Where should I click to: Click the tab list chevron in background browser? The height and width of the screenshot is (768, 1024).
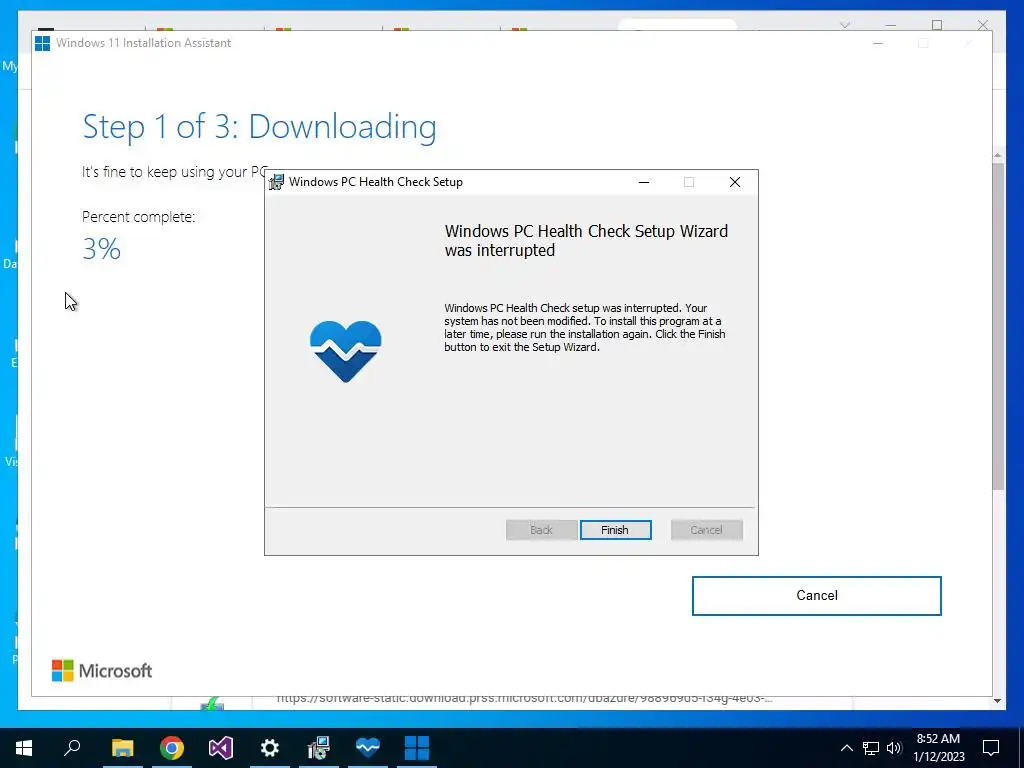click(845, 25)
